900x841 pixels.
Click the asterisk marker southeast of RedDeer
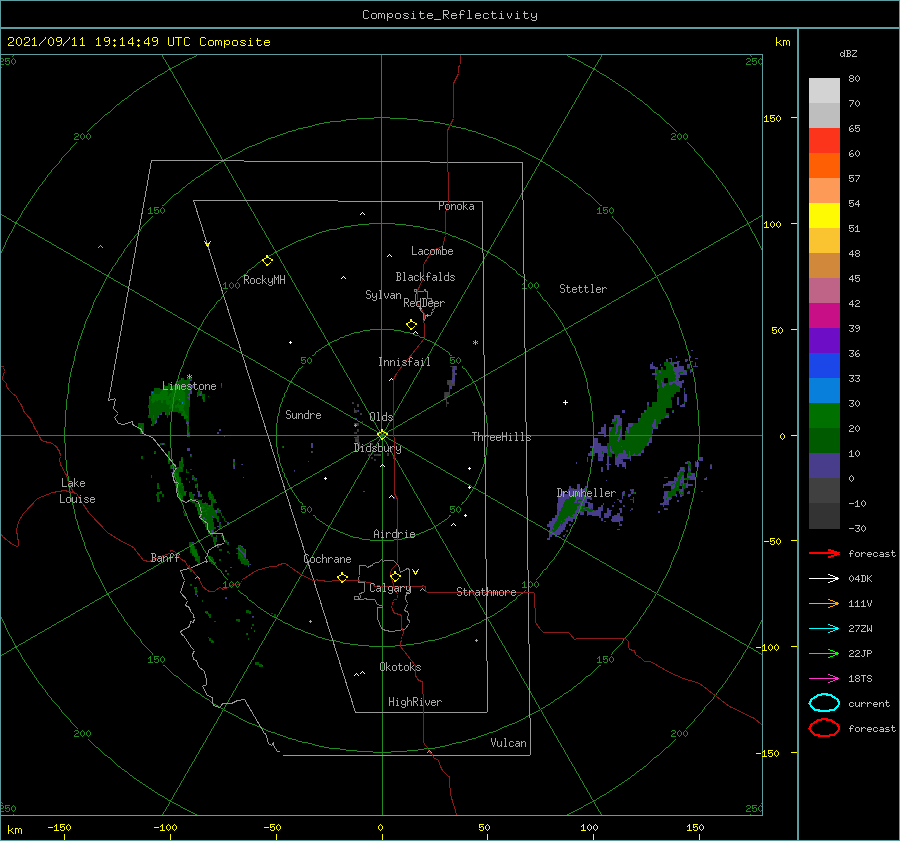point(475,343)
